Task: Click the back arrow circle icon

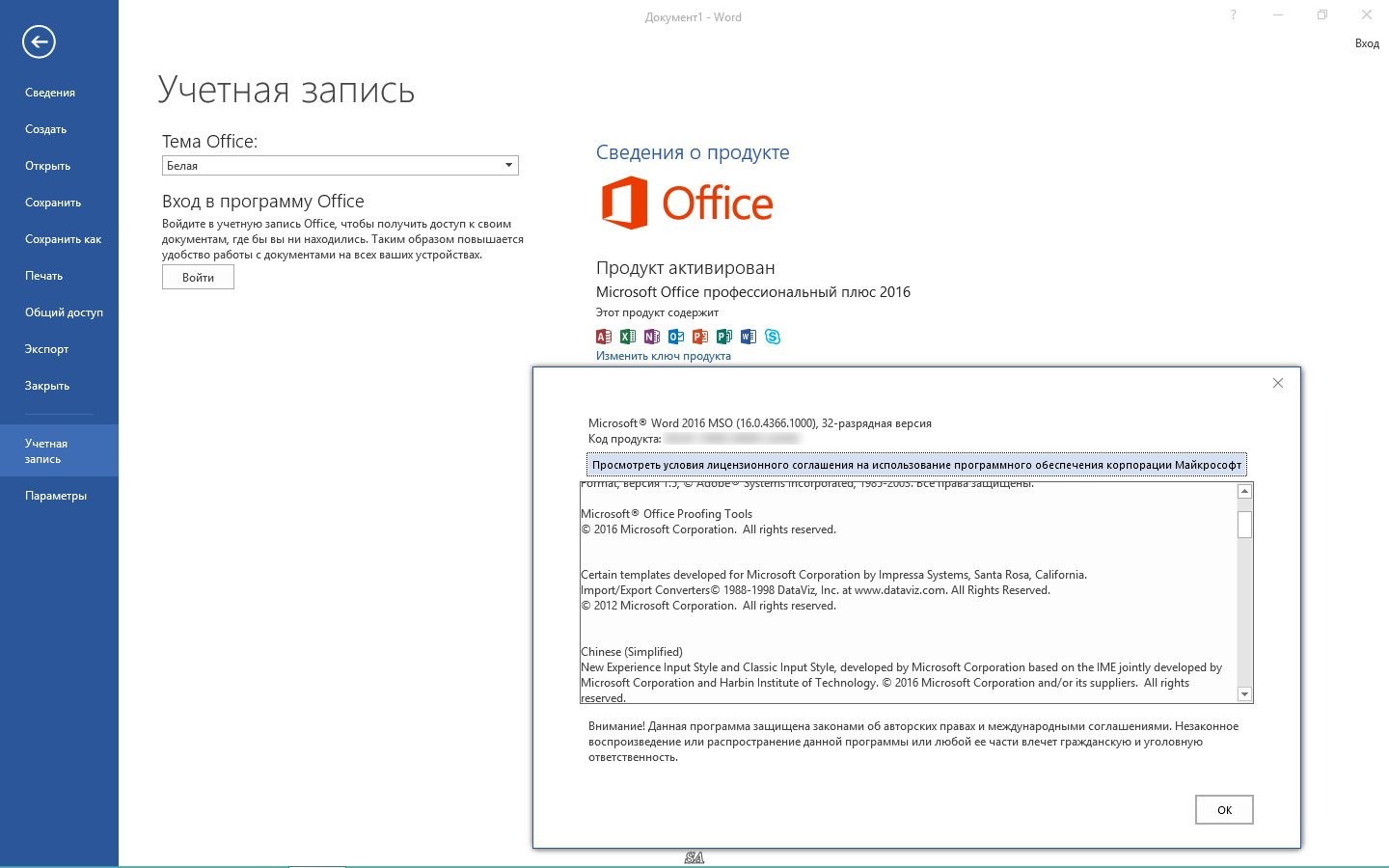Action: tap(40, 41)
